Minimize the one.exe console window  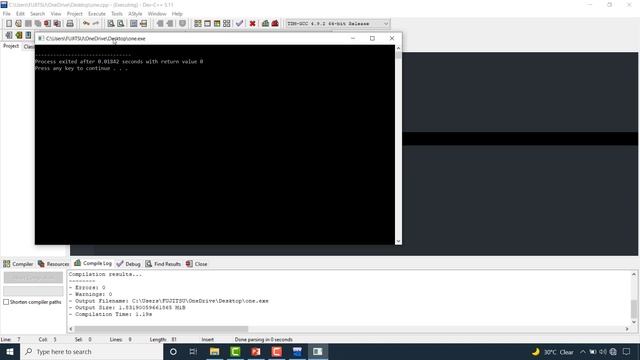coord(353,38)
